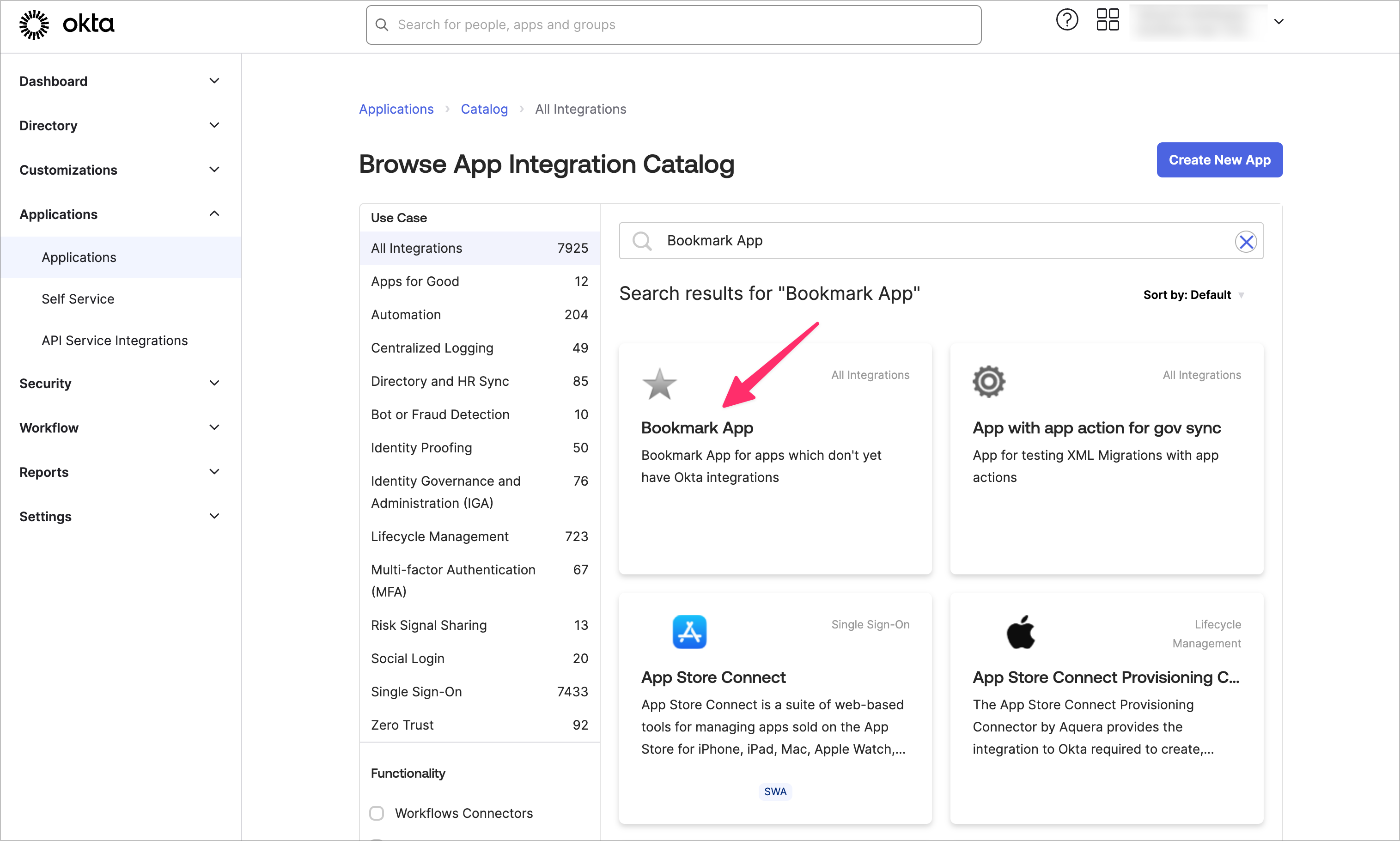Expand the Settings menu section
Viewport: 1400px width, 841px height.
coord(214,516)
